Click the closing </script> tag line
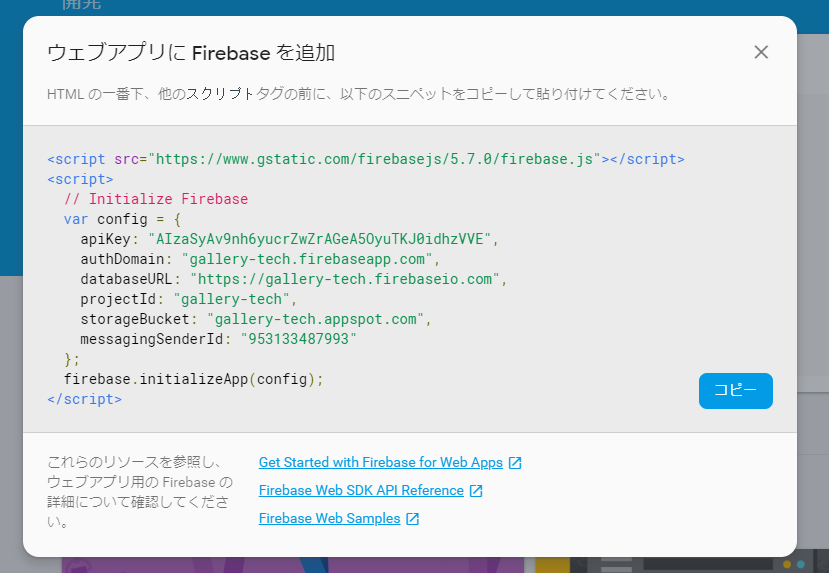 (x=85, y=399)
